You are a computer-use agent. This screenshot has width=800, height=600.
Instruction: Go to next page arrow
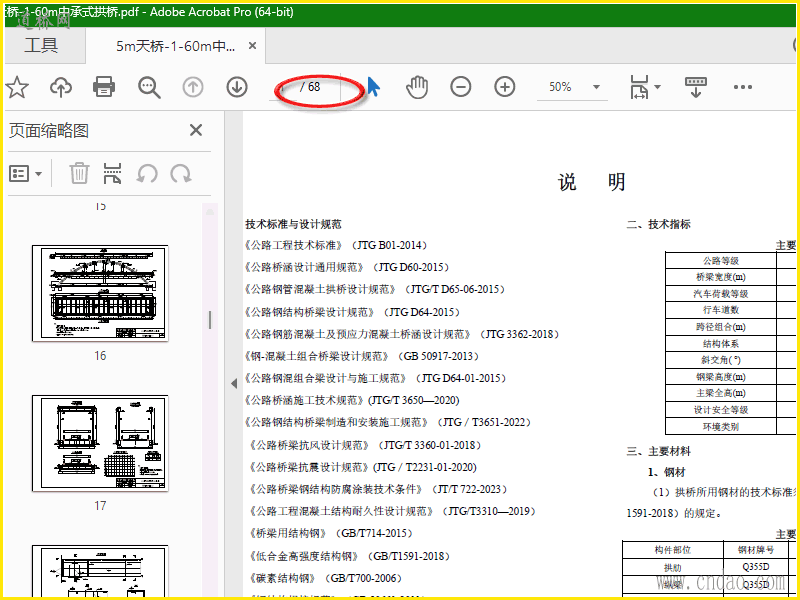[237, 87]
